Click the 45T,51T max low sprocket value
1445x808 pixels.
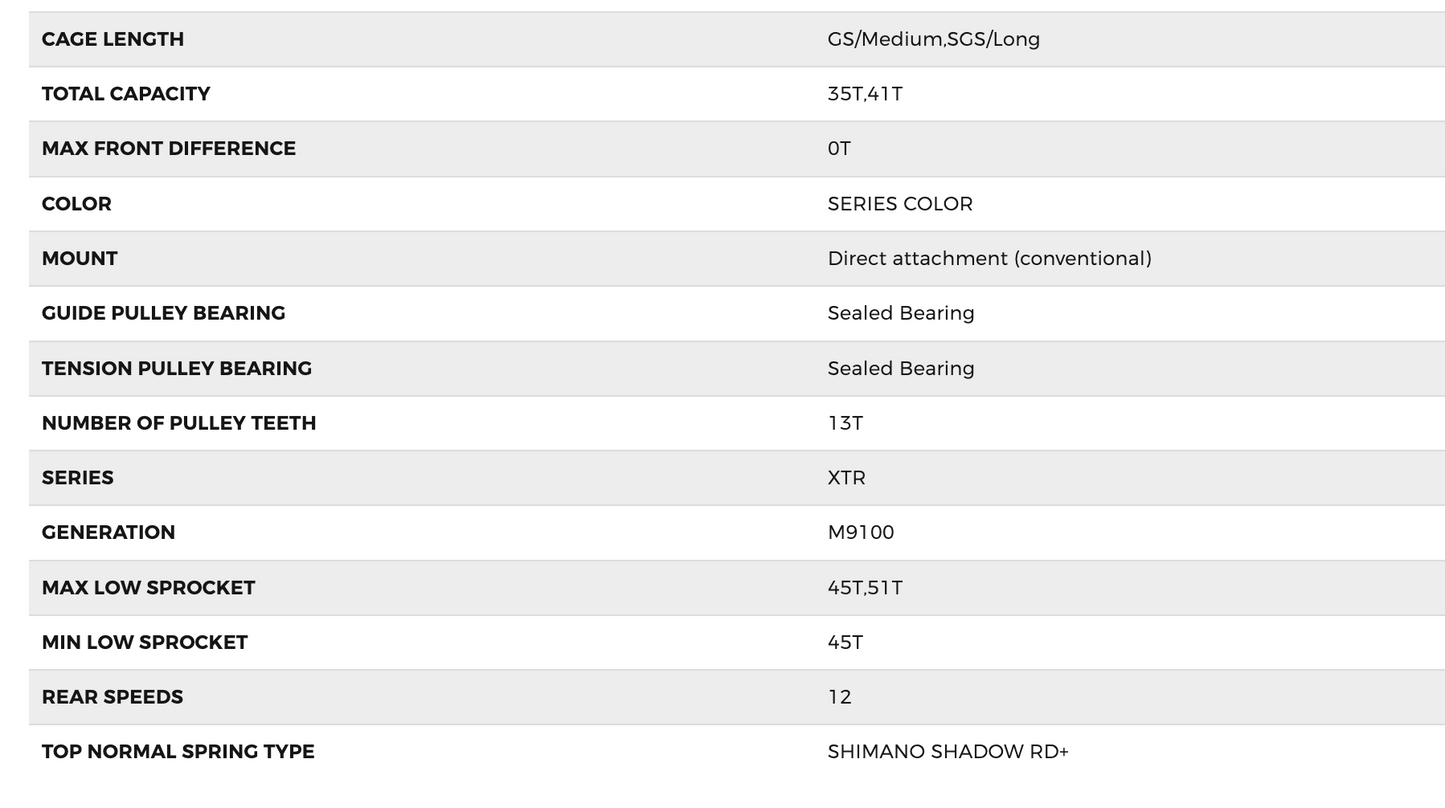[865, 588]
